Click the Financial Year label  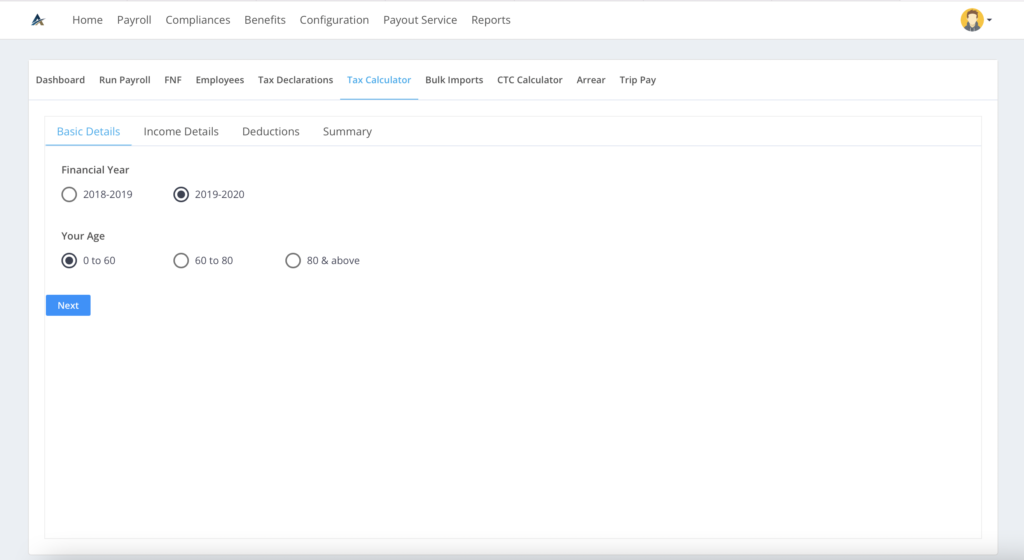tap(95, 170)
